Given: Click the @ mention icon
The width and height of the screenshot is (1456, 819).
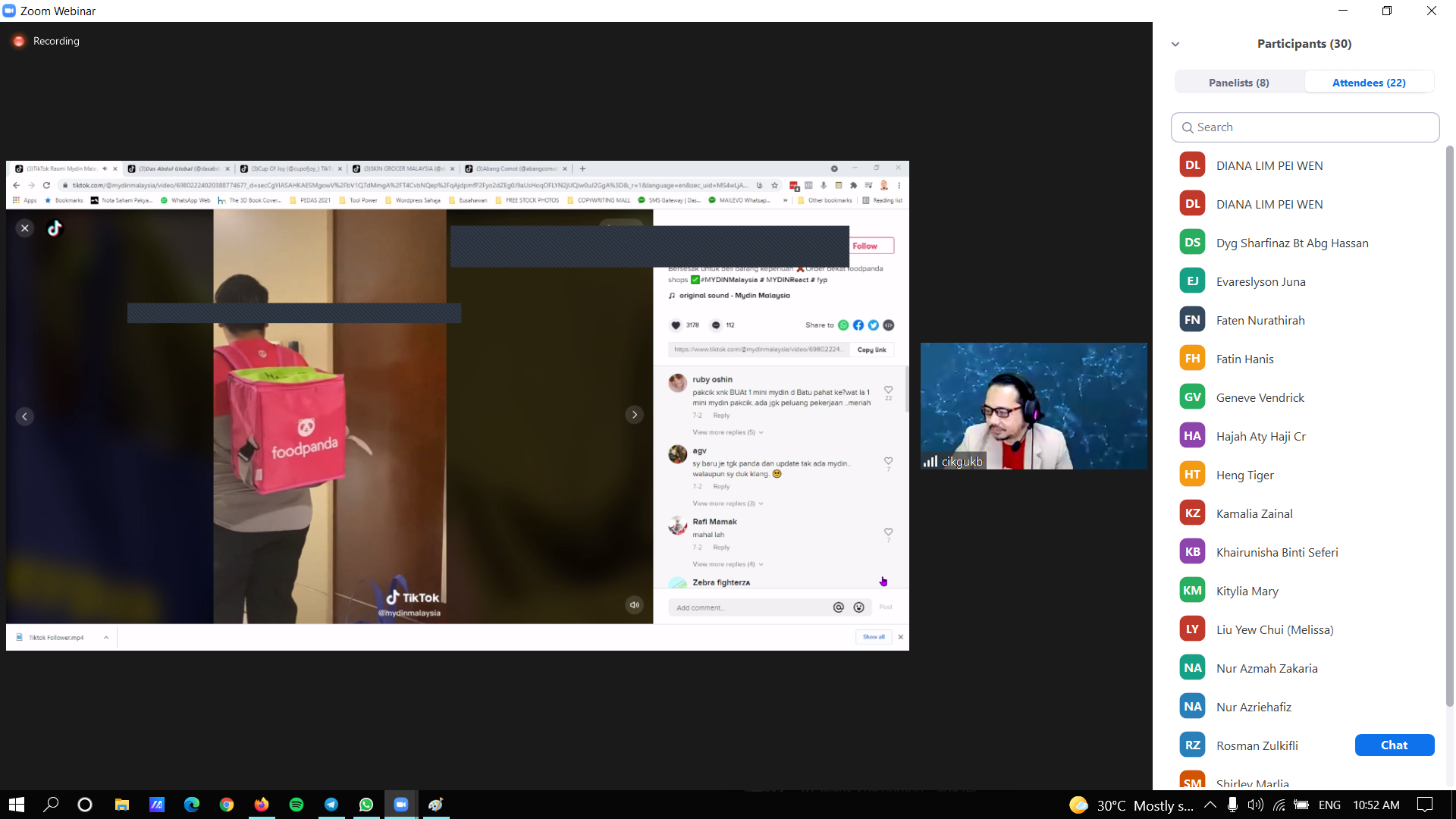Looking at the screenshot, I should (839, 607).
